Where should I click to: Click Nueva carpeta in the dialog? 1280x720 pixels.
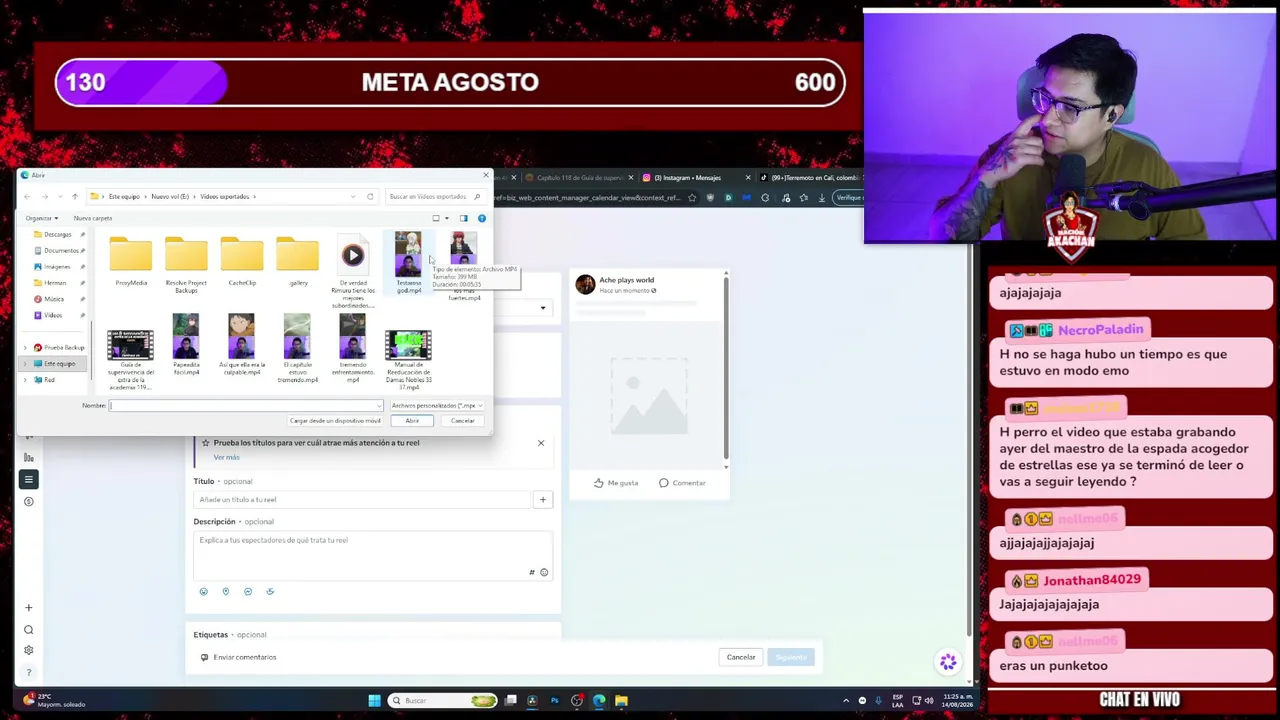pos(93,218)
